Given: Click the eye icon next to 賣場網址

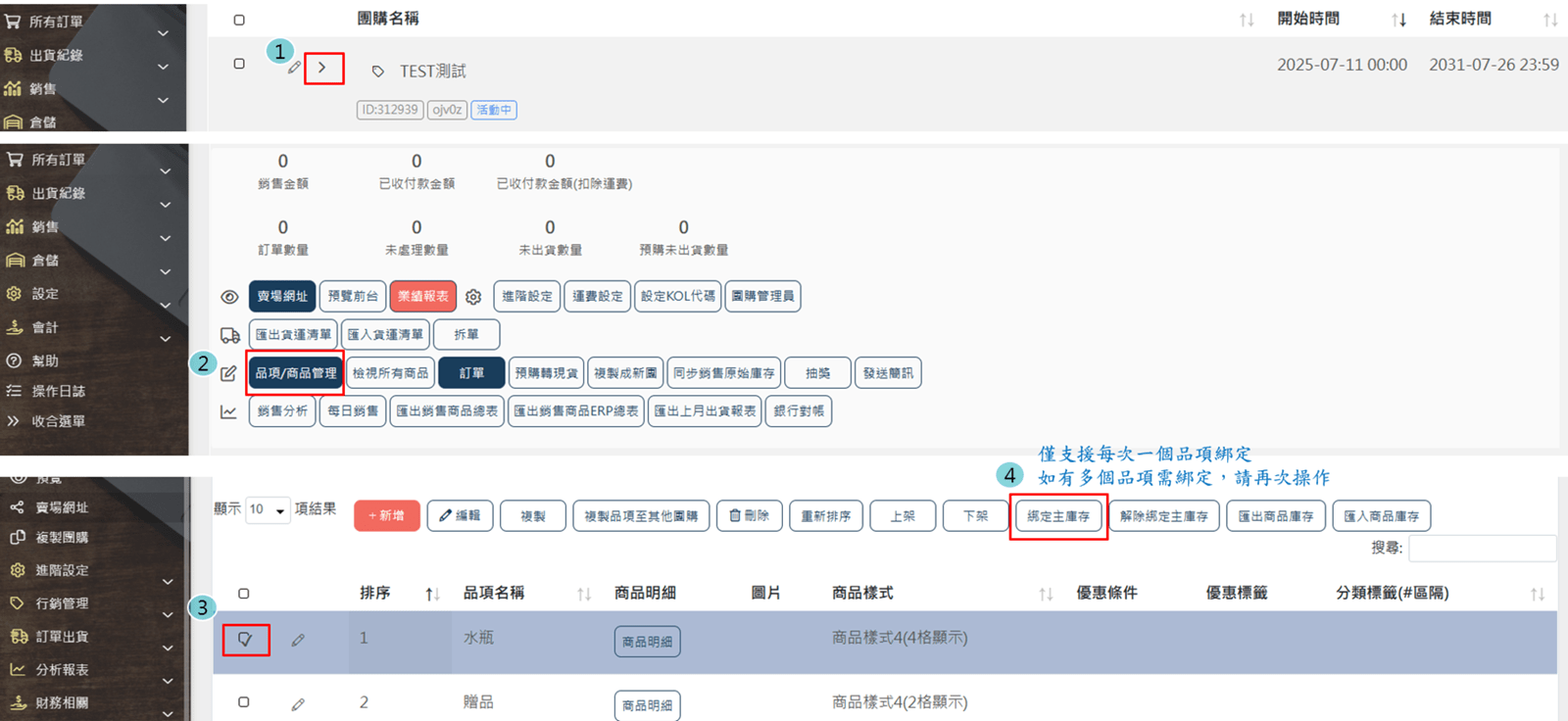Looking at the screenshot, I should pos(229,297).
